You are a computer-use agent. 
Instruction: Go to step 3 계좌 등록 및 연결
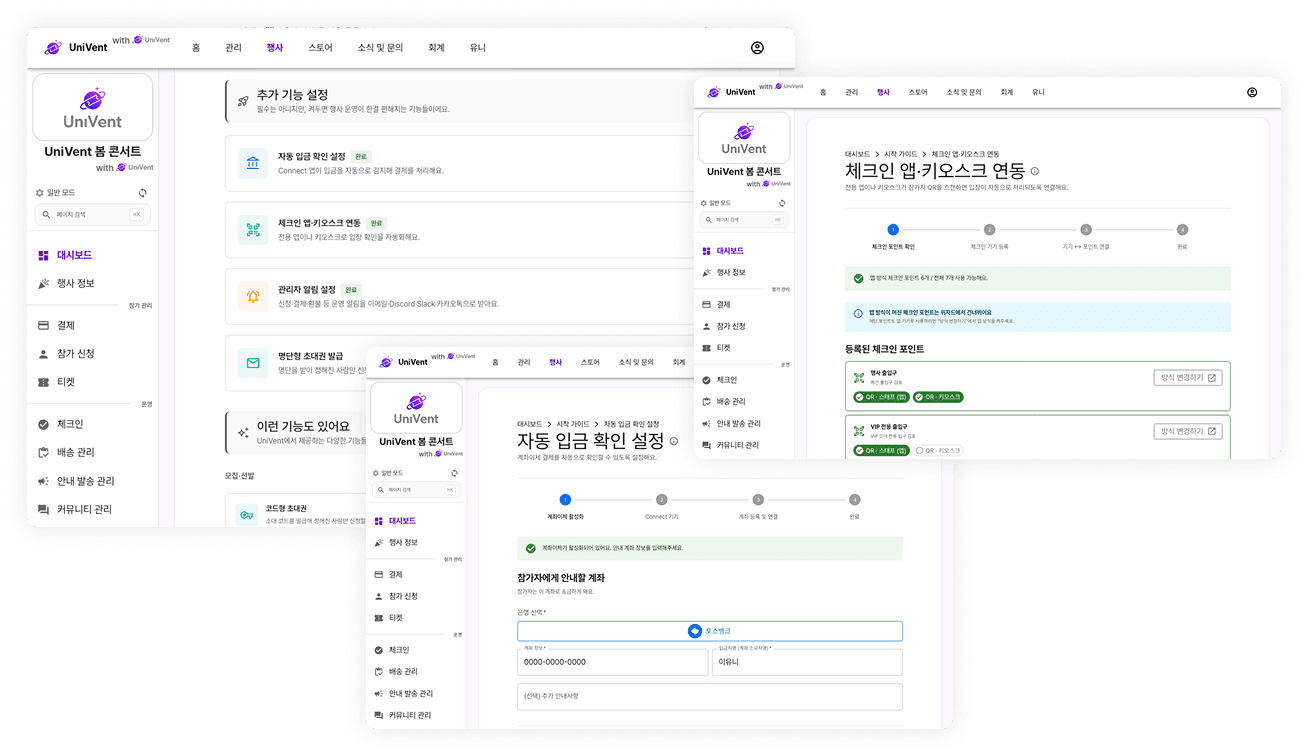point(758,506)
